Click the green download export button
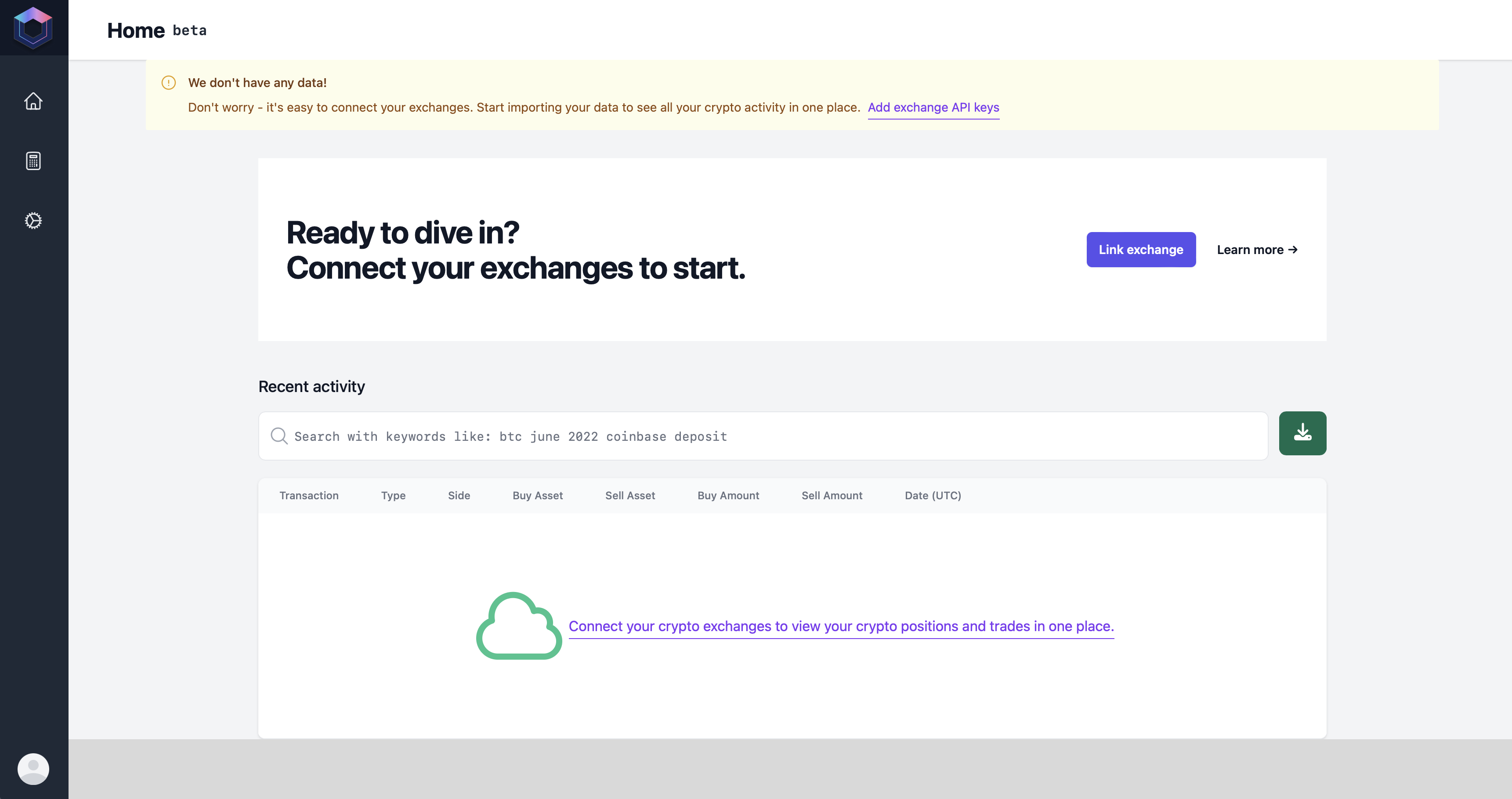The height and width of the screenshot is (799, 1512). pos(1302,433)
